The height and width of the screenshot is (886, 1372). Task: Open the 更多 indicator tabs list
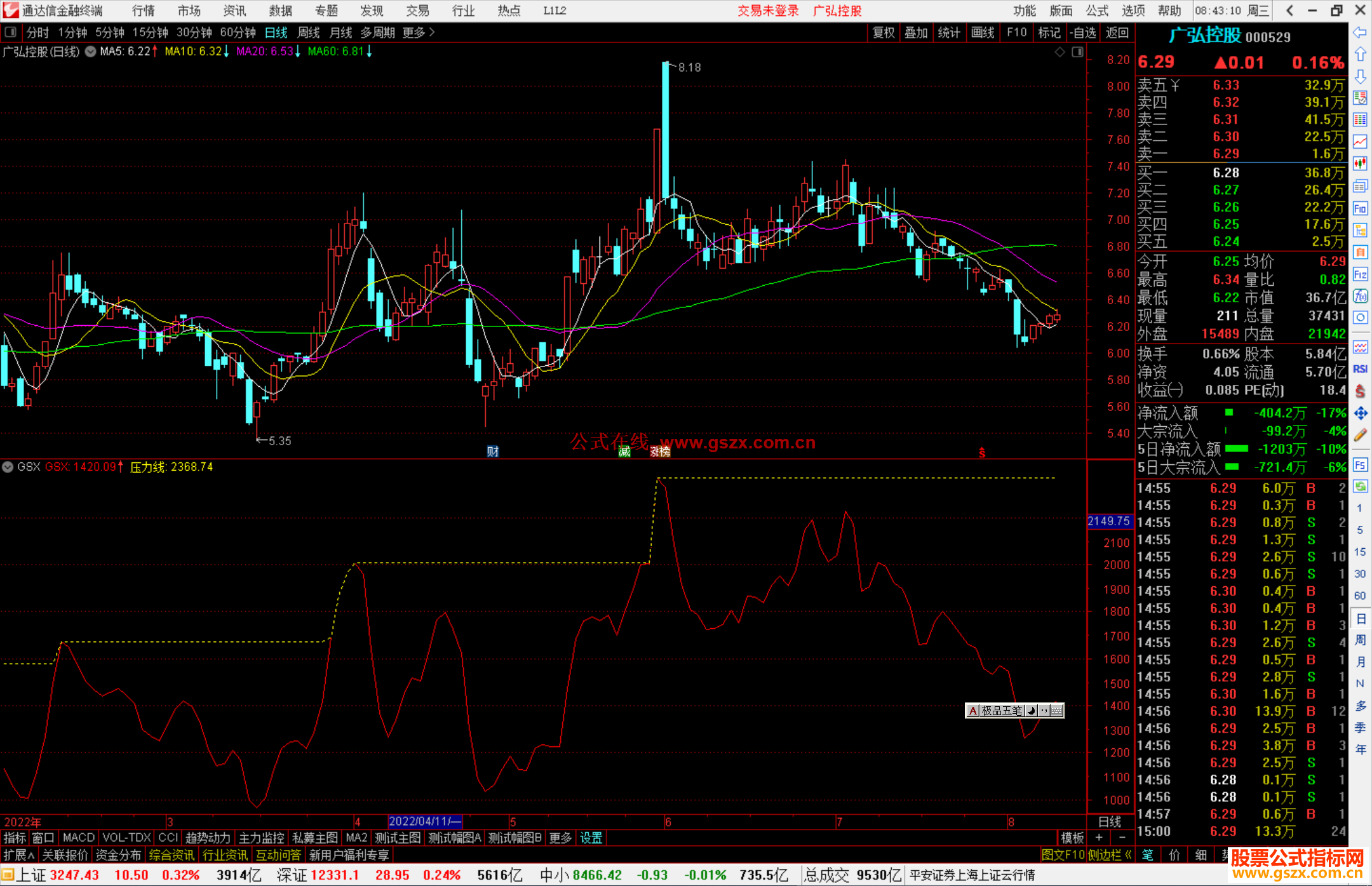[x=560, y=838]
